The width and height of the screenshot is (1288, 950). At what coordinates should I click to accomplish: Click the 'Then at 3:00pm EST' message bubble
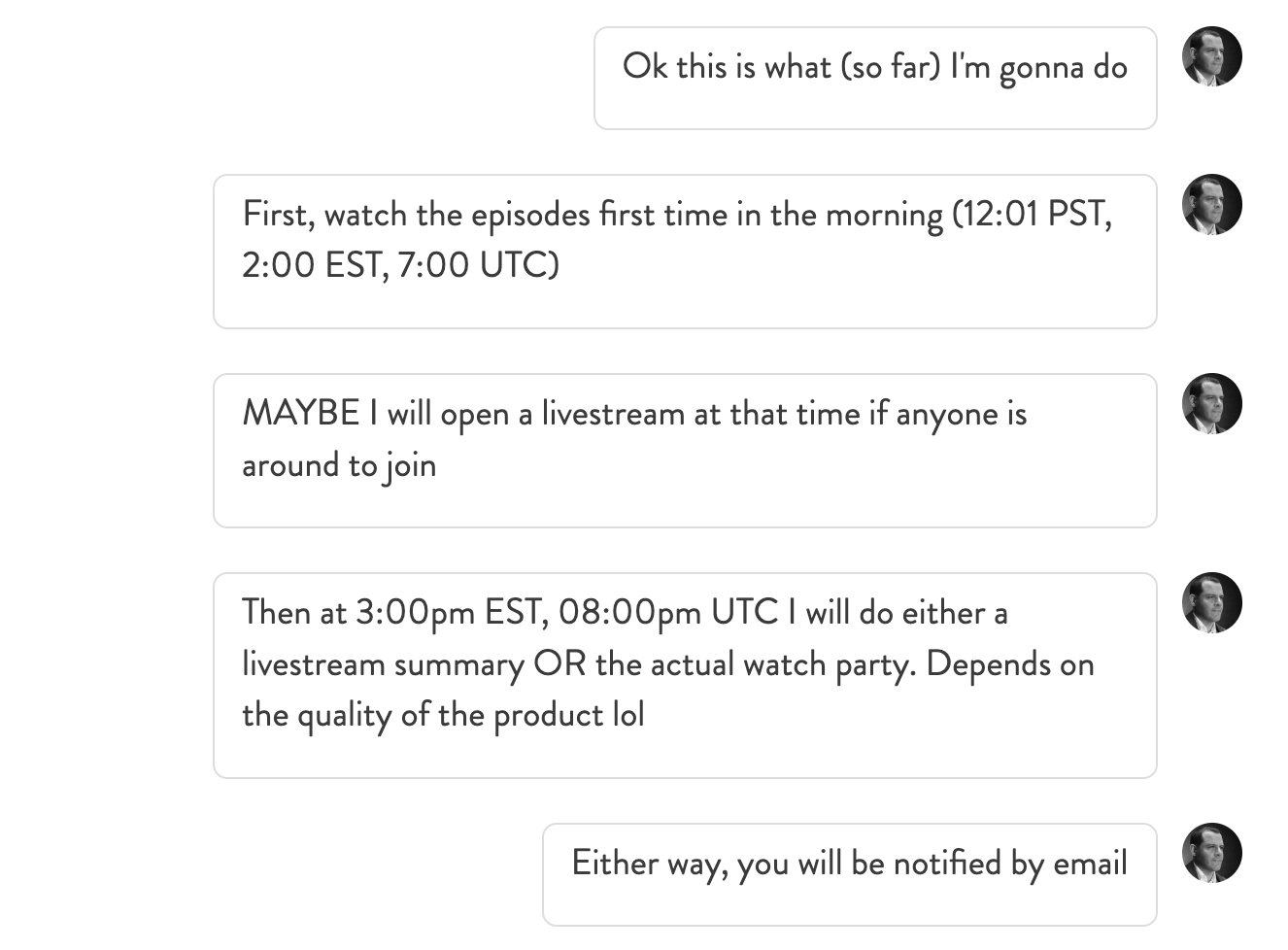point(685,675)
